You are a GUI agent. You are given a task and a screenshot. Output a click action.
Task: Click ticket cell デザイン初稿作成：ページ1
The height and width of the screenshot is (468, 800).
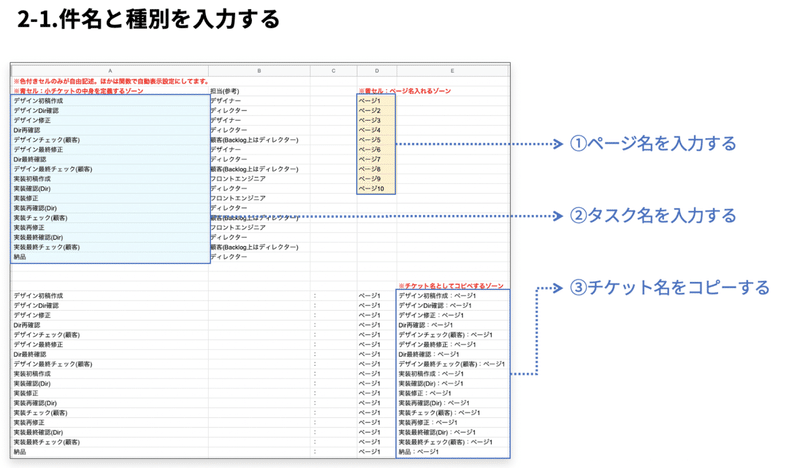453,295
